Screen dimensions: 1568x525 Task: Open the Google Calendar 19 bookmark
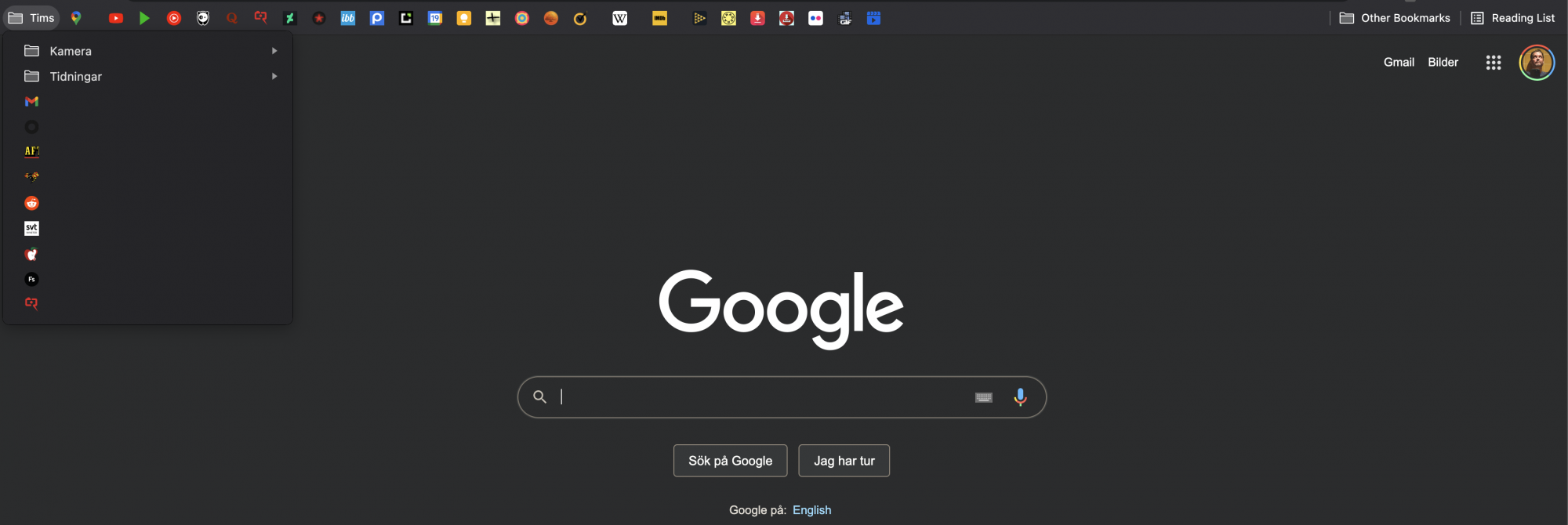click(x=435, y=18)
